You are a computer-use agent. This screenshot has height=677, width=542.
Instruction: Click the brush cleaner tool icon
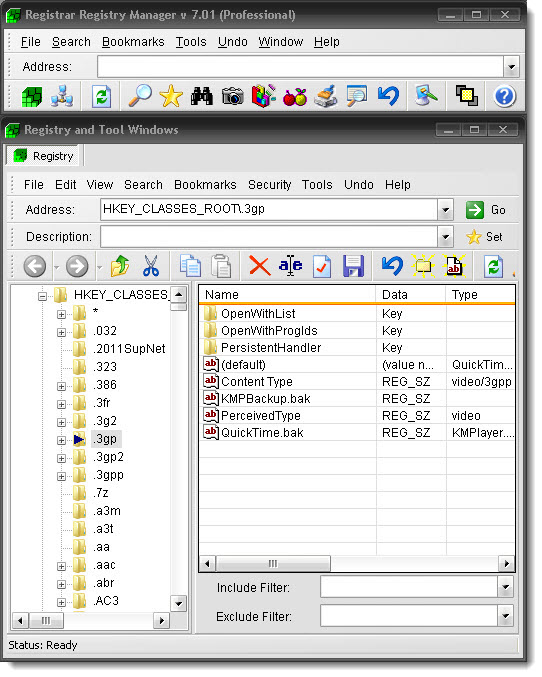(x=326, y=96)
